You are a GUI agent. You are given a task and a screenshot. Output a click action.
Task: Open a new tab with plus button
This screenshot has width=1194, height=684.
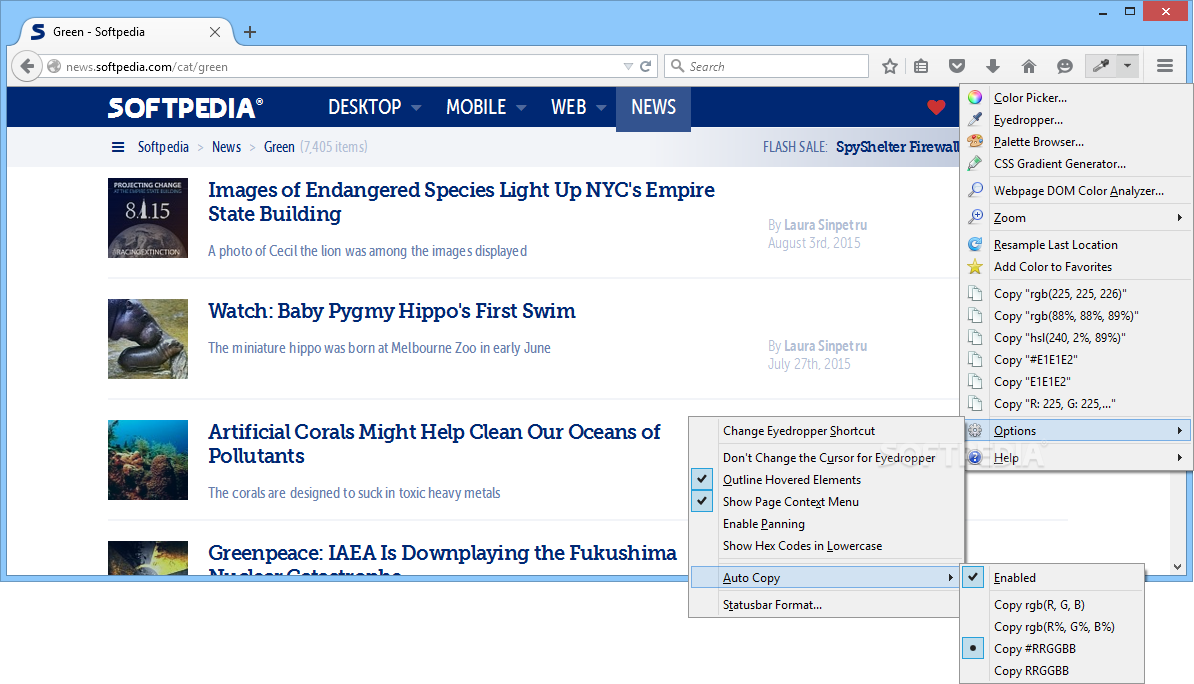point(250,32)
